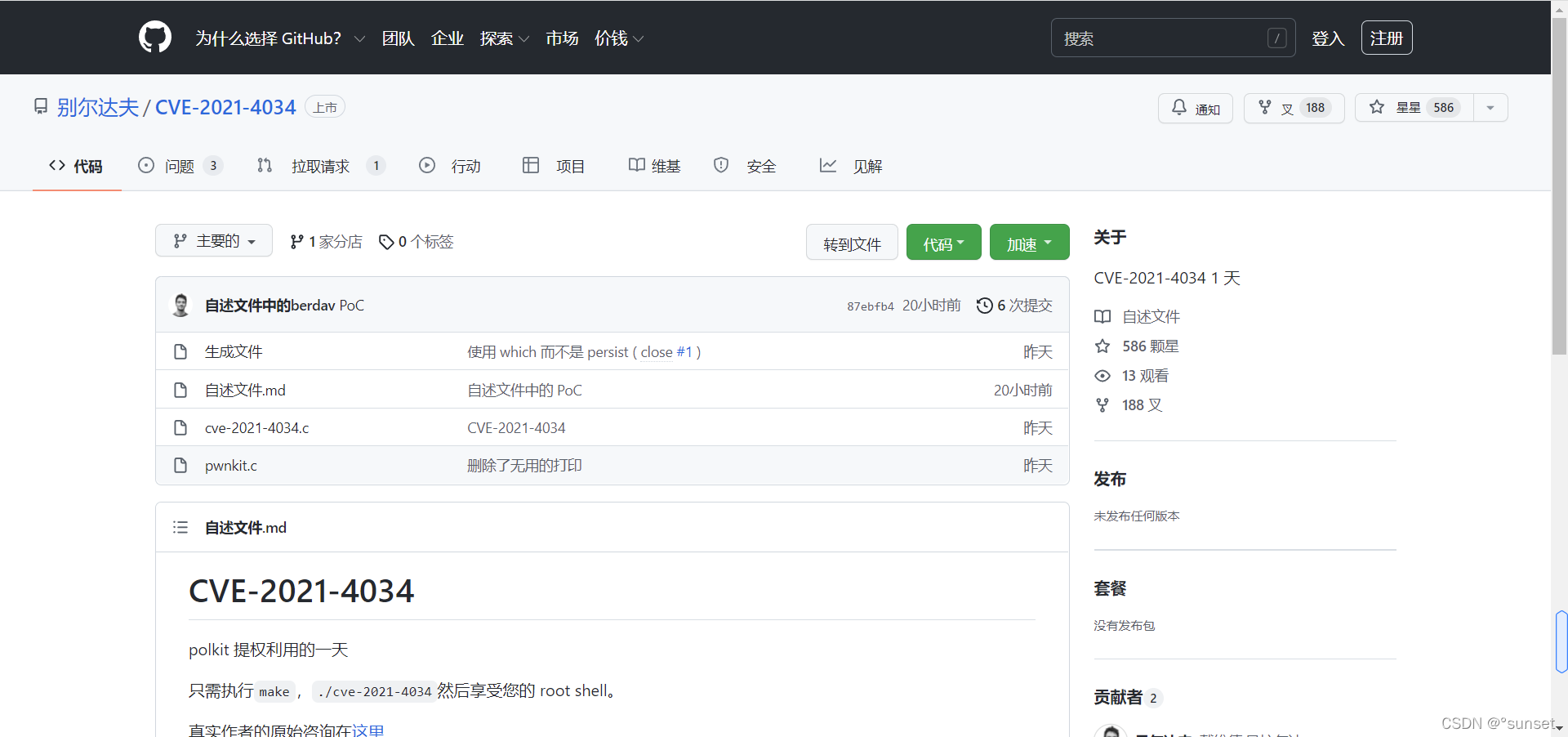
Task: Click the branch icon beside 1 家分店
Action: click(x=297, y=242)
